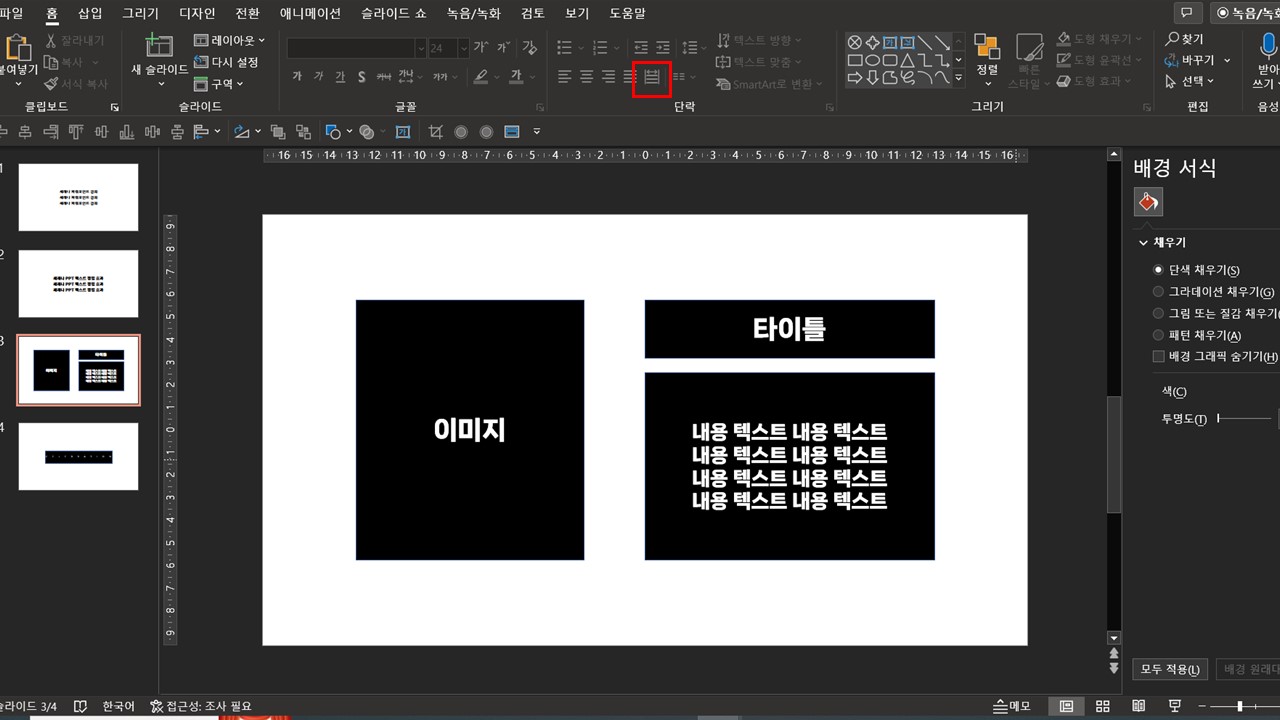Click the Record (녹음/녹화) button at top right
Image resolution: width=1280 pixels, height=720 pixels.
click(1244, 13)
